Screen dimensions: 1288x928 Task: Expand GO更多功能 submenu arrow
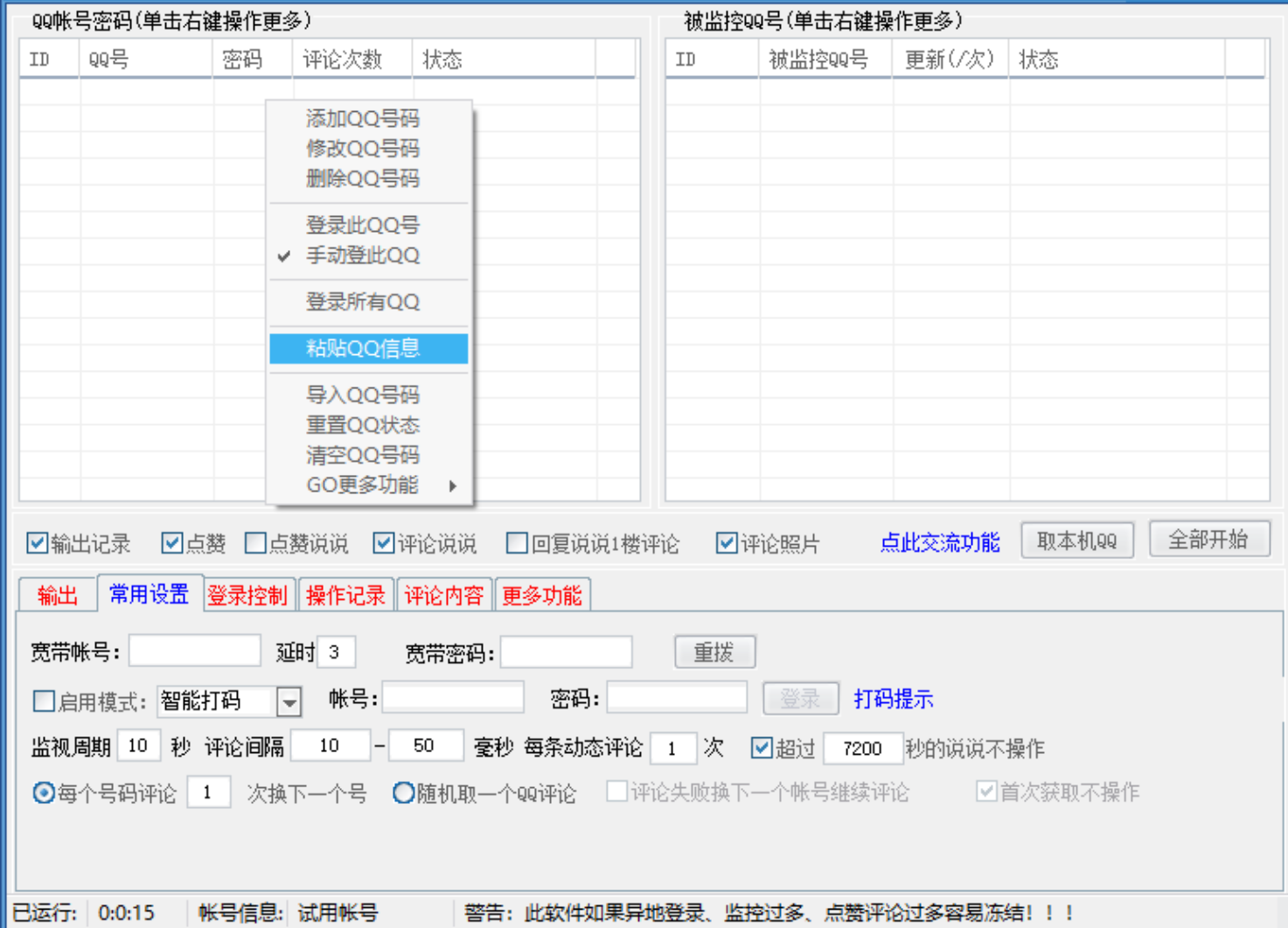452,485
